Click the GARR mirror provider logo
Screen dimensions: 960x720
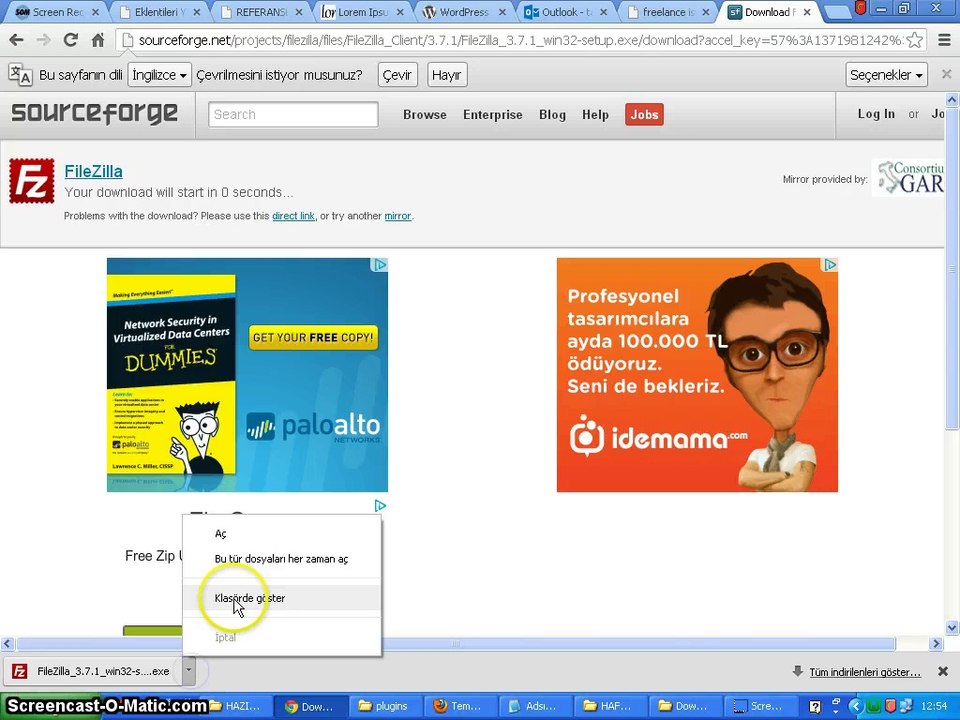click(907, 178)
